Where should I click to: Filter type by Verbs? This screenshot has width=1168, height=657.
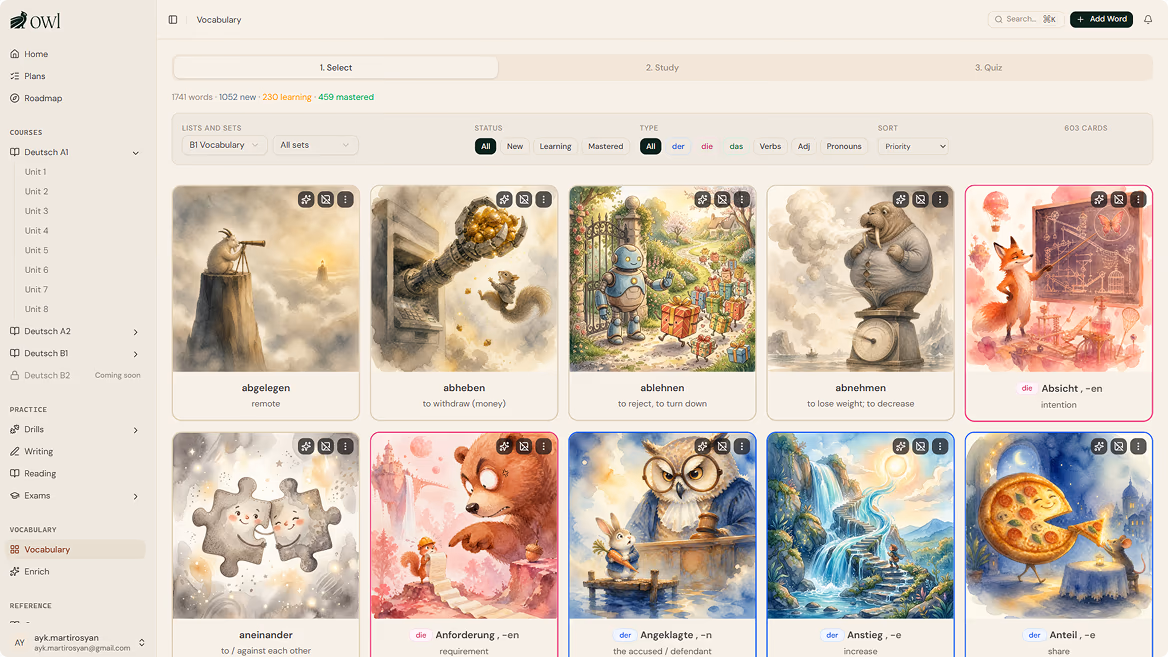click(x=770, y=146)
